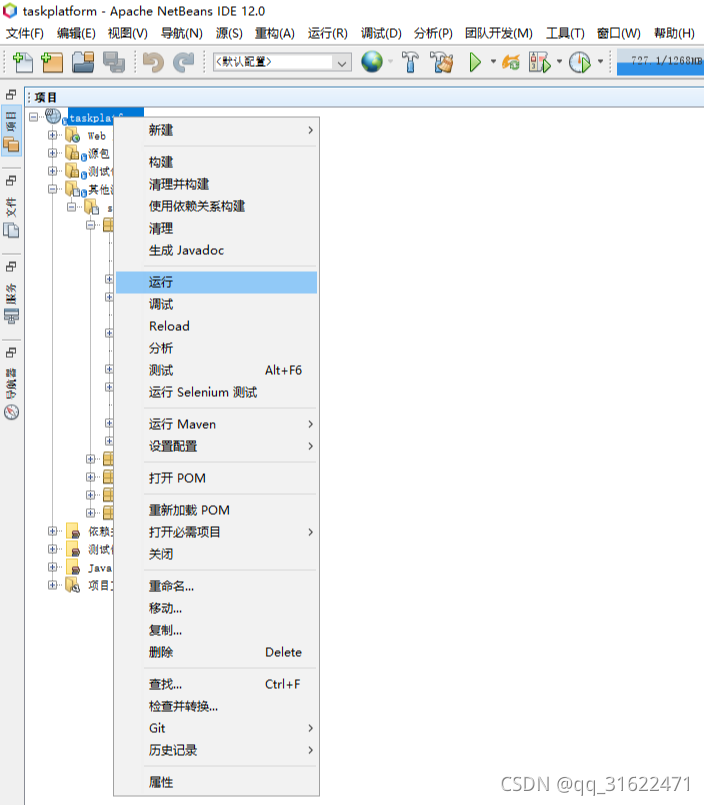Choose 查找... in the context menu
The height and width of the screenshot is (805, 704).
pyautogui.click(x=216, y=684)
